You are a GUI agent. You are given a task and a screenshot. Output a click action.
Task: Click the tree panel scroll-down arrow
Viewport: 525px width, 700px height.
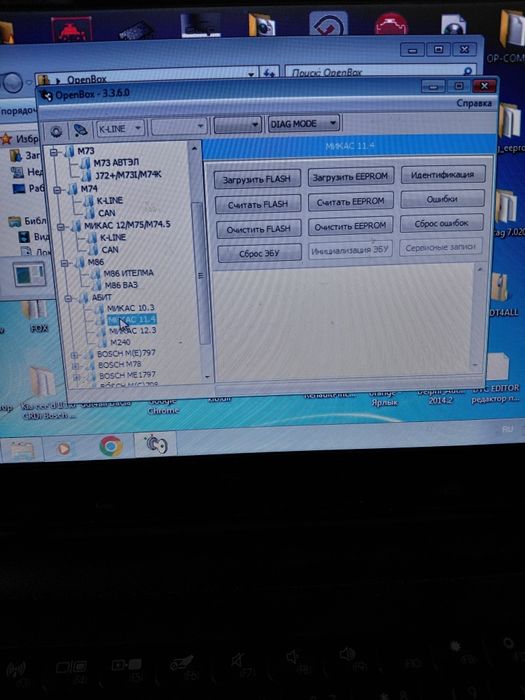point(207,376)
